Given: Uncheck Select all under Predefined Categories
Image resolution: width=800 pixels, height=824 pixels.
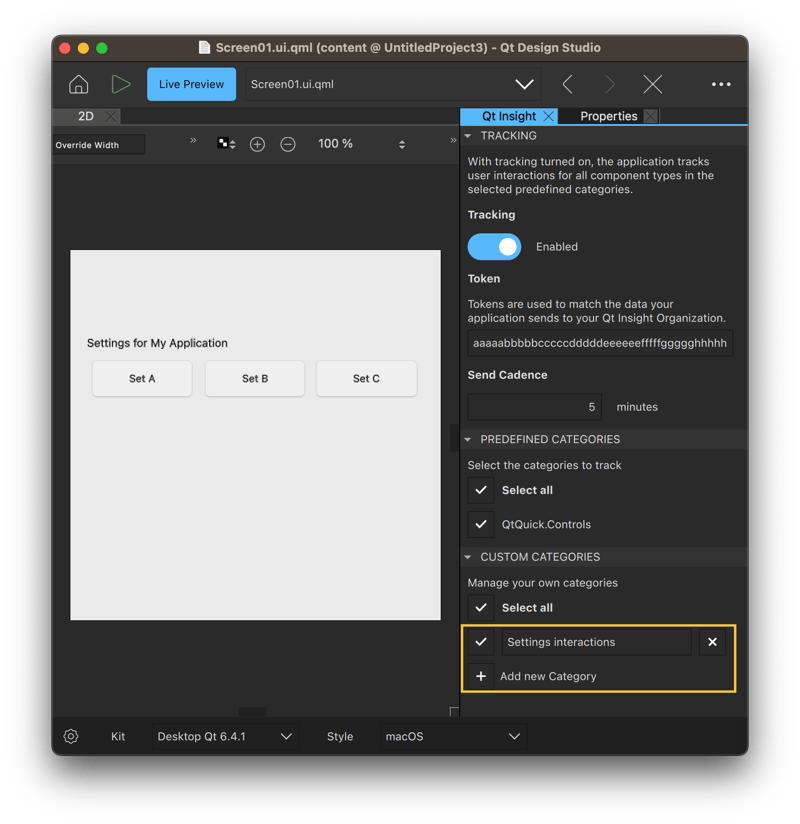Looking at the screenshot, I should [x=481, y=490].
